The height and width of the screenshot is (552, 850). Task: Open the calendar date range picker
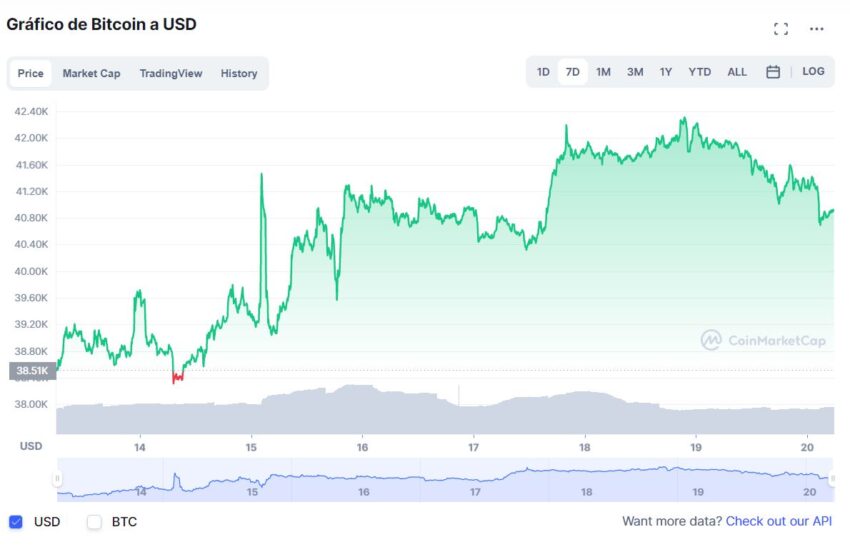coord(773,72)
